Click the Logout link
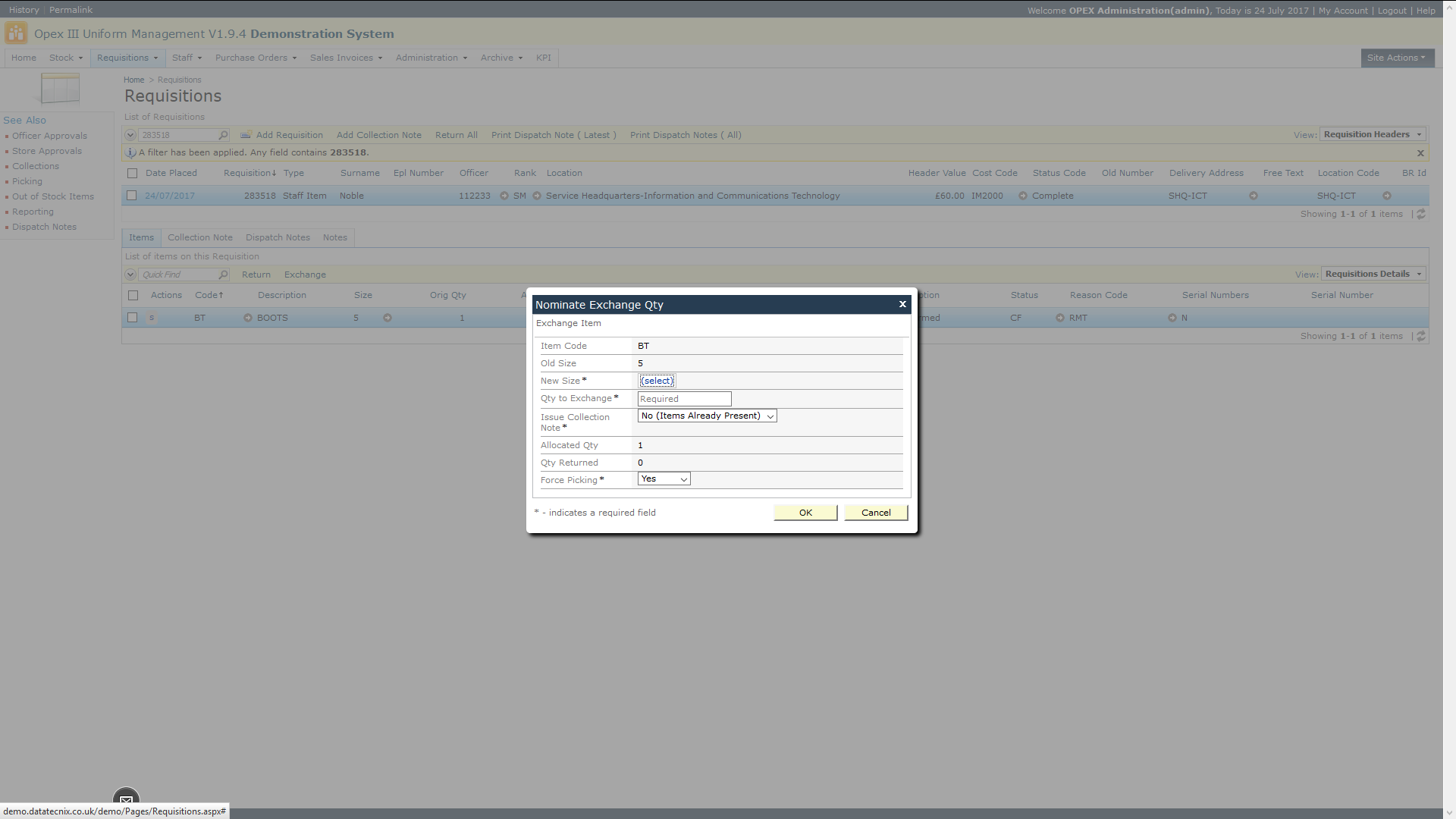The image size is (1456, 819). tap(1392, 11)
